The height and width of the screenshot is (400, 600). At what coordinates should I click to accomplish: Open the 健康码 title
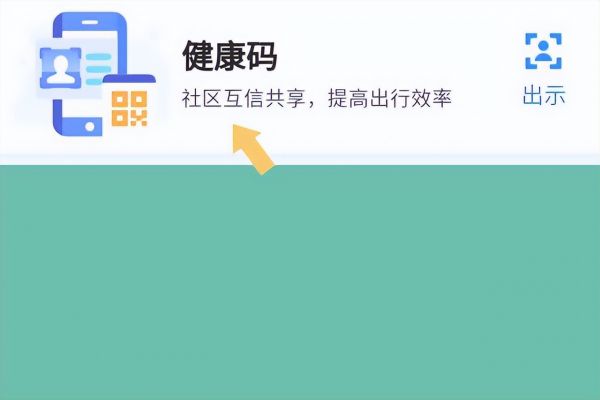point(230,56)
